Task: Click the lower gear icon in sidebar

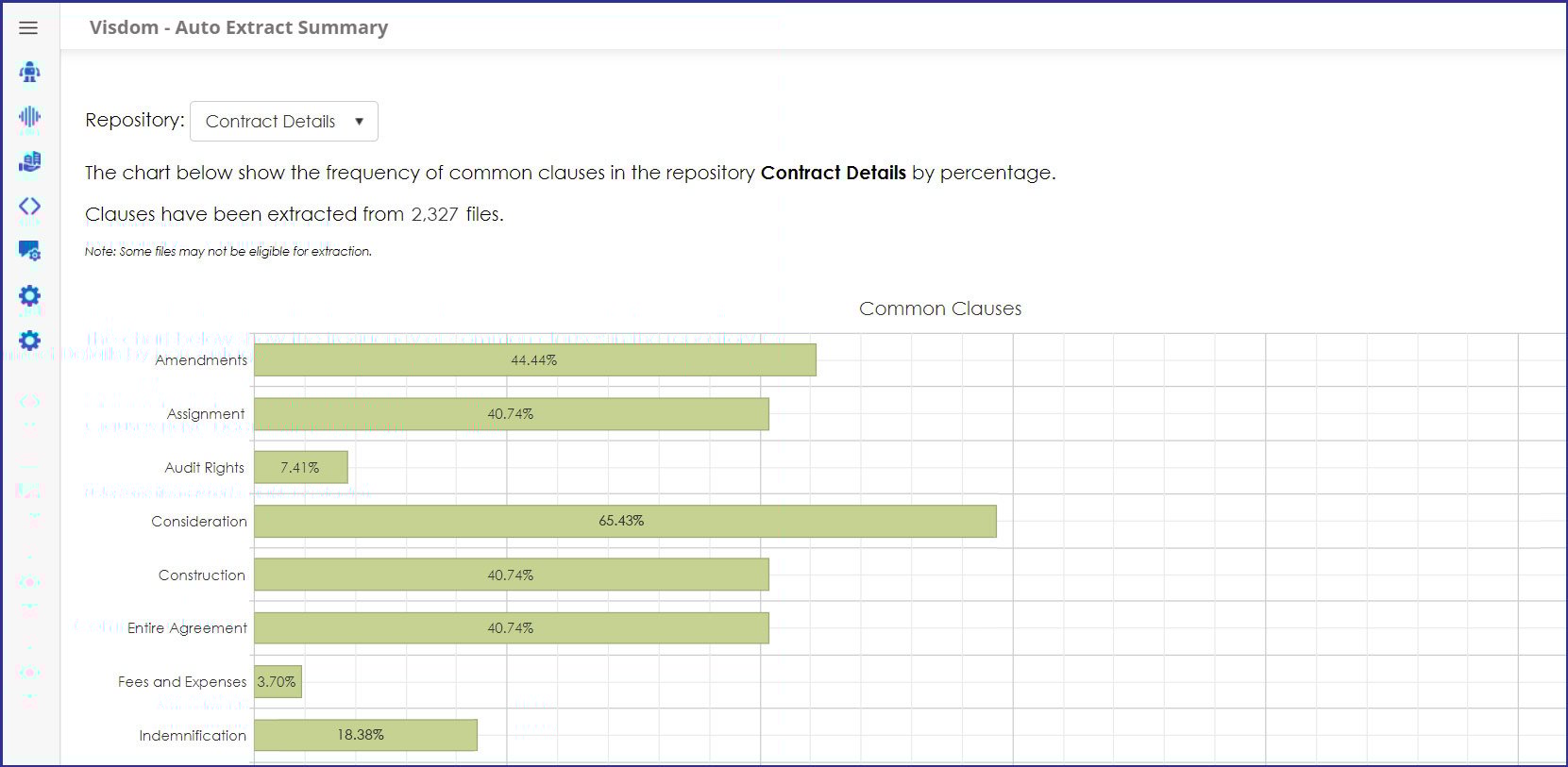Action: coord(29,341)
